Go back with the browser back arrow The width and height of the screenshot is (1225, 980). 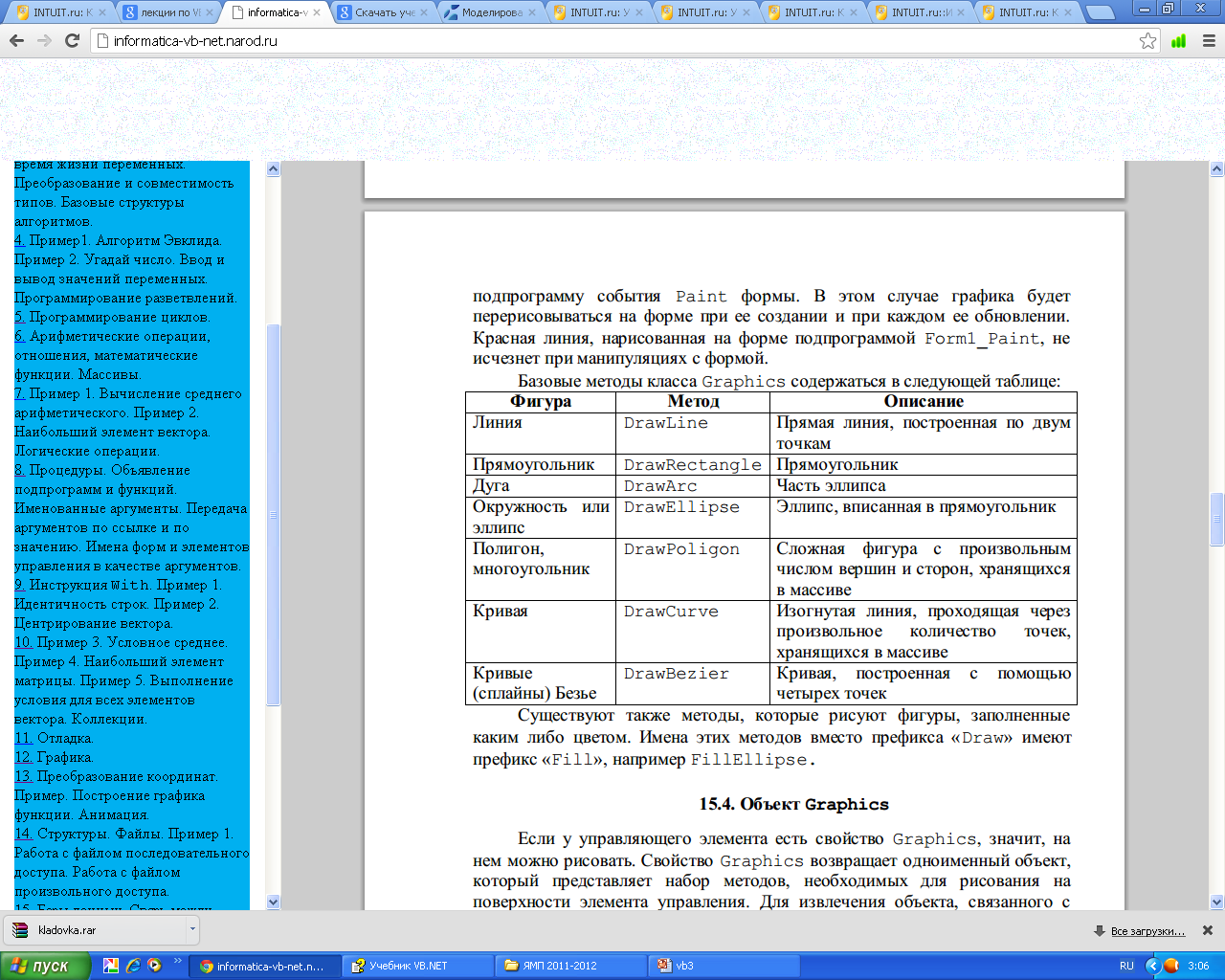coord(16,41)
